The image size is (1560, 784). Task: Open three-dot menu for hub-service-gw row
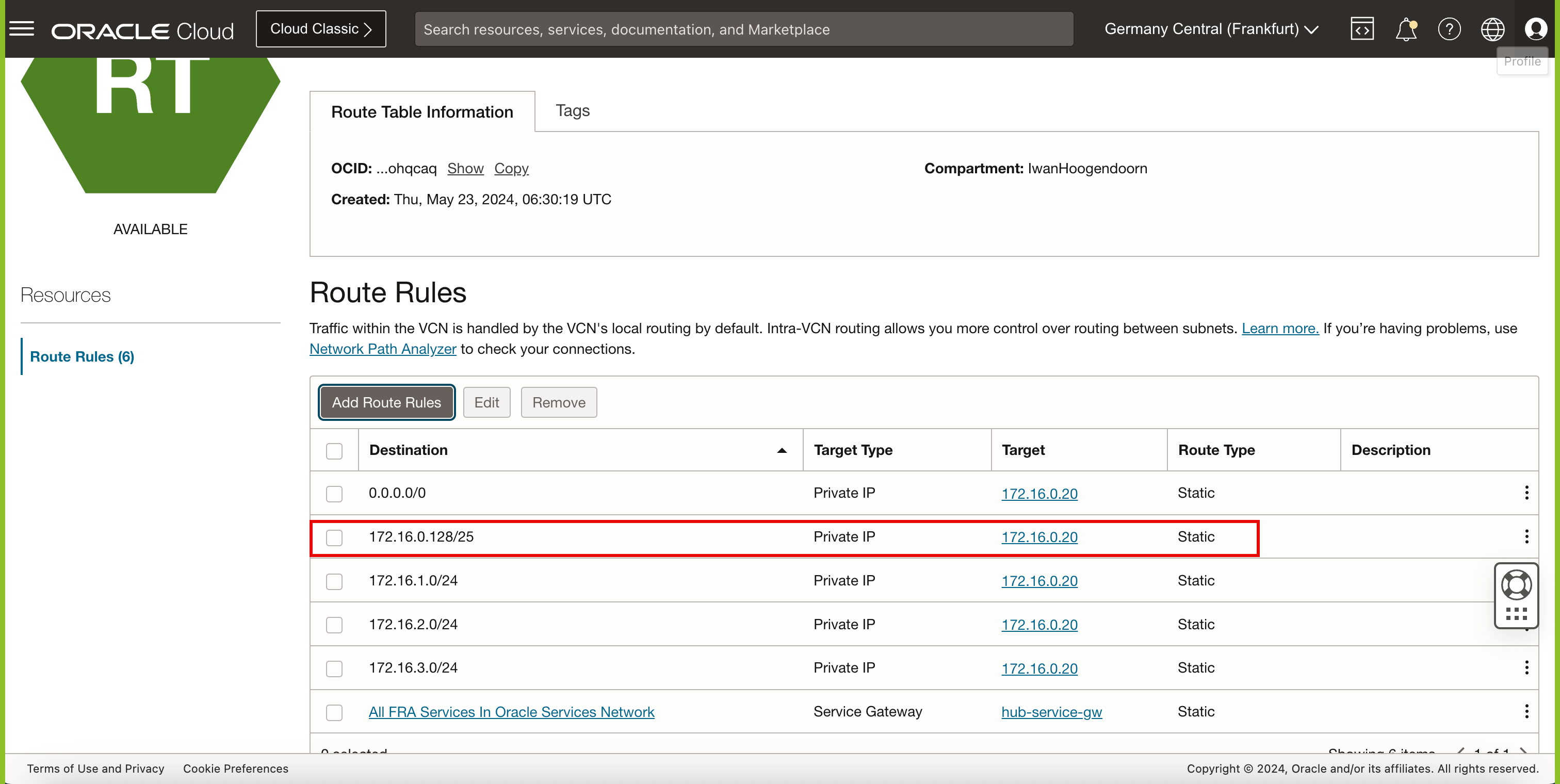[x=1526, y=711]
